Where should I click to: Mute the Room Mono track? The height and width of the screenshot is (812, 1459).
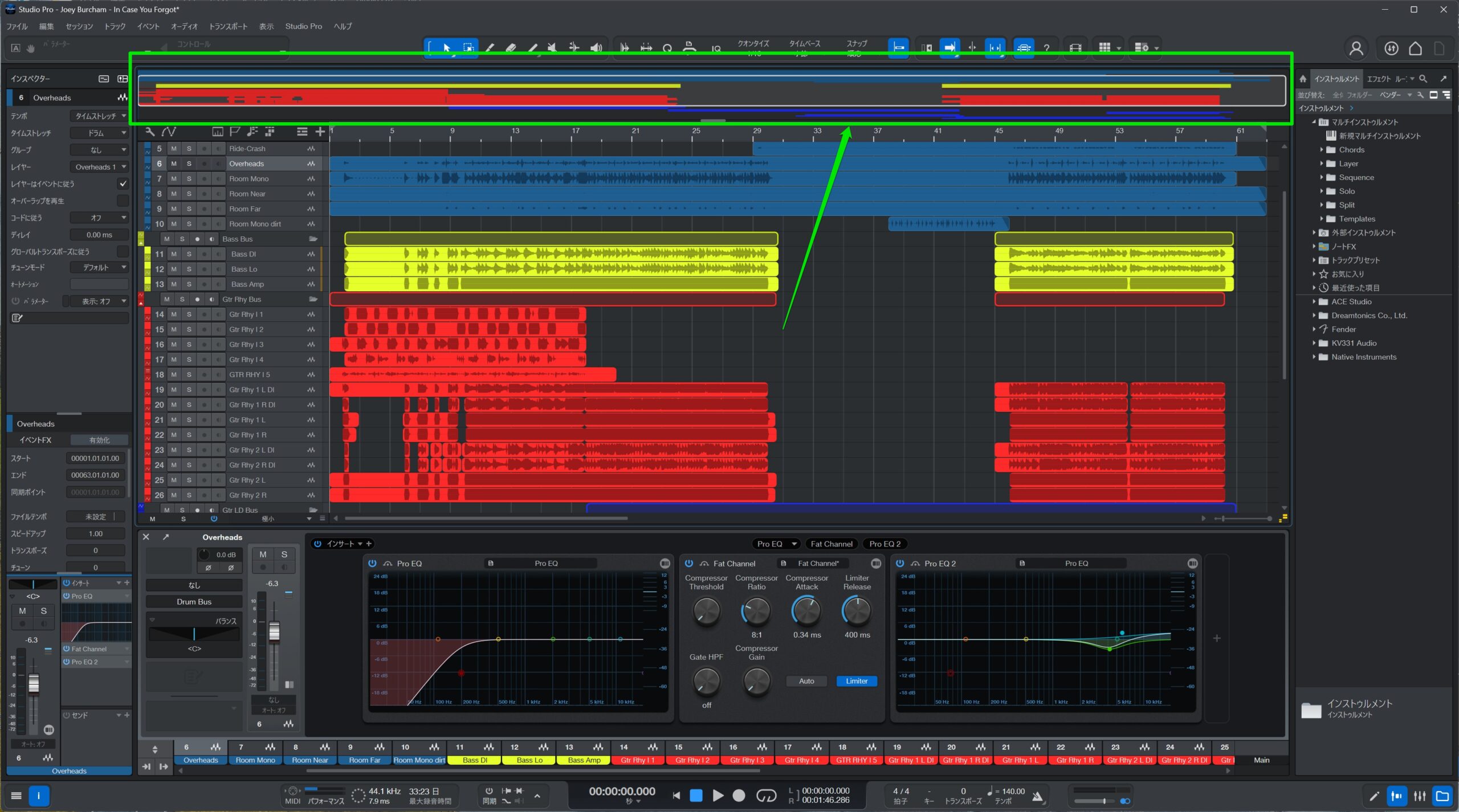174,178
